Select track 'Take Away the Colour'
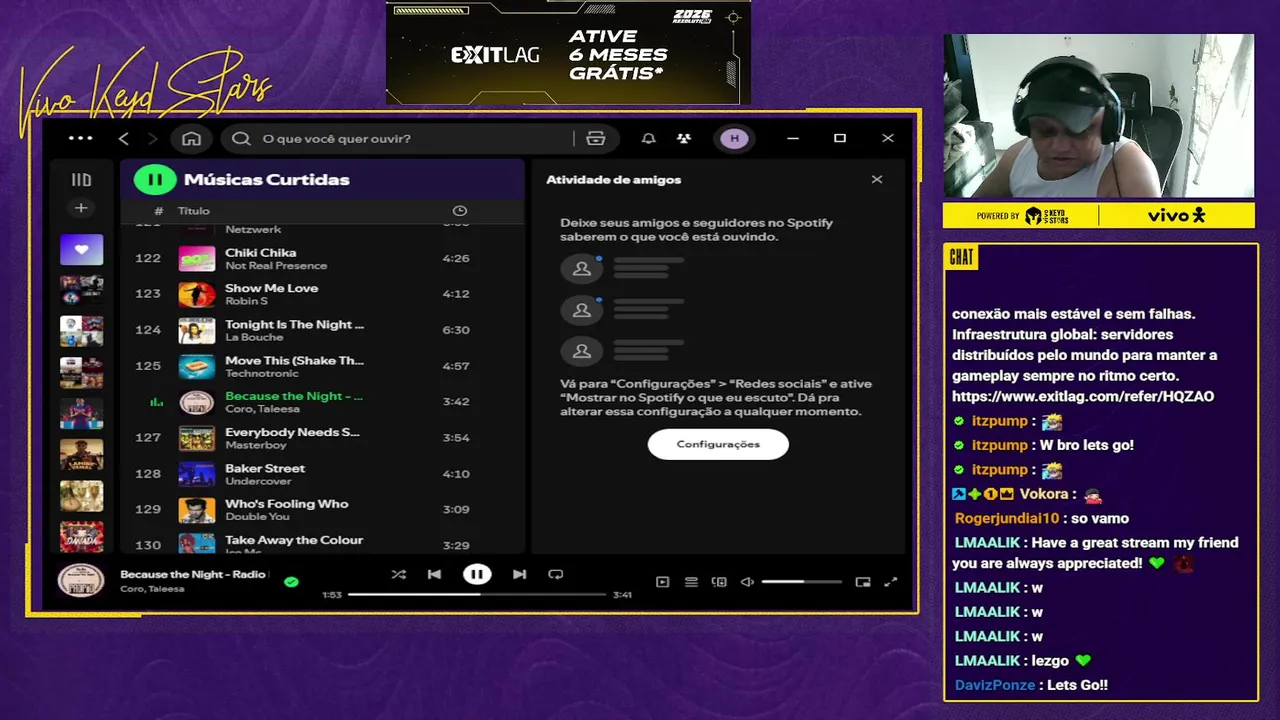This screenshot has width=1280, height=720. coord(294,540)
